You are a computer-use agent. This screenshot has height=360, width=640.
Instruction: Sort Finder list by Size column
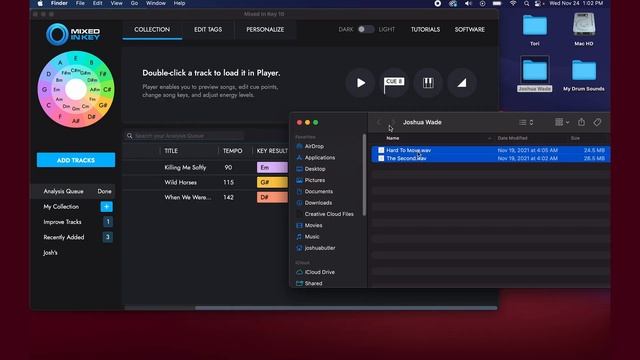coord(575,138)
